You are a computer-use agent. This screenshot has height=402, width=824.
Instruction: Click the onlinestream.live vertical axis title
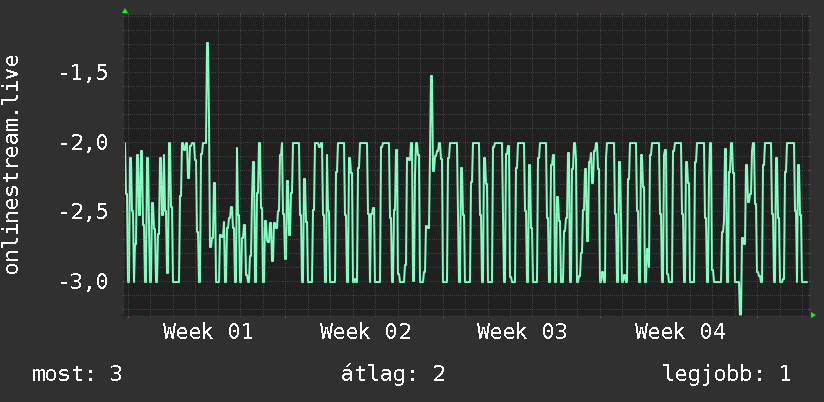click(11, 164)
